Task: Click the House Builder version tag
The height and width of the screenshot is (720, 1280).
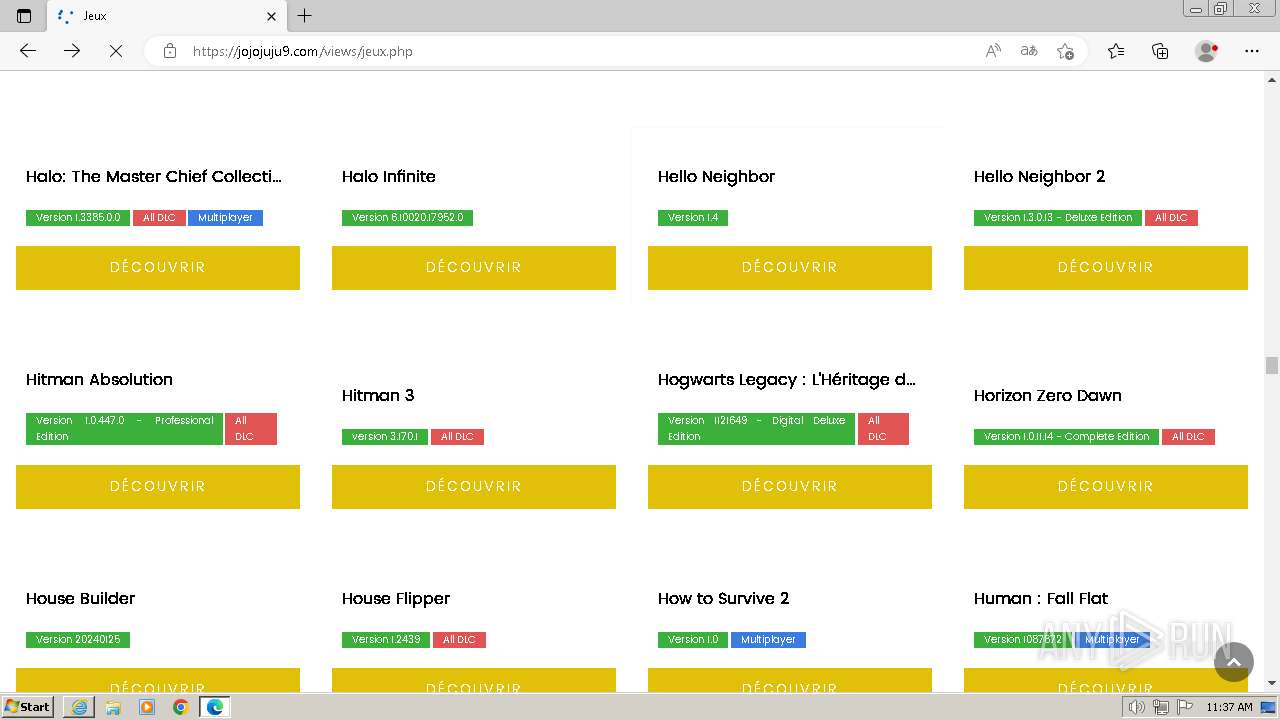Action: pyautogui.click(x=78, y=640)
